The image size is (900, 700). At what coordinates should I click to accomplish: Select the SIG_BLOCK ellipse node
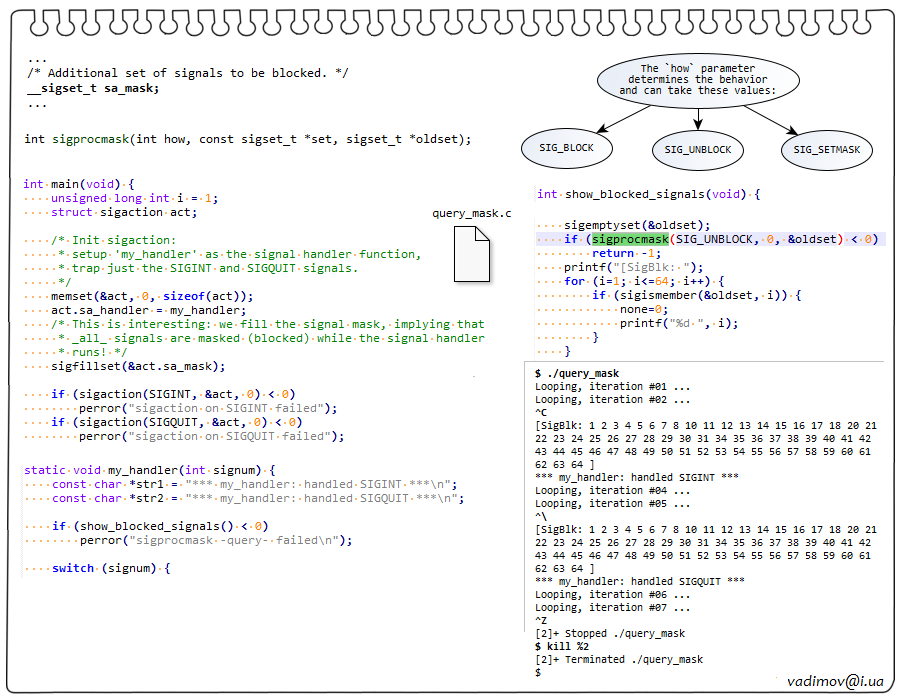point(566,148)
